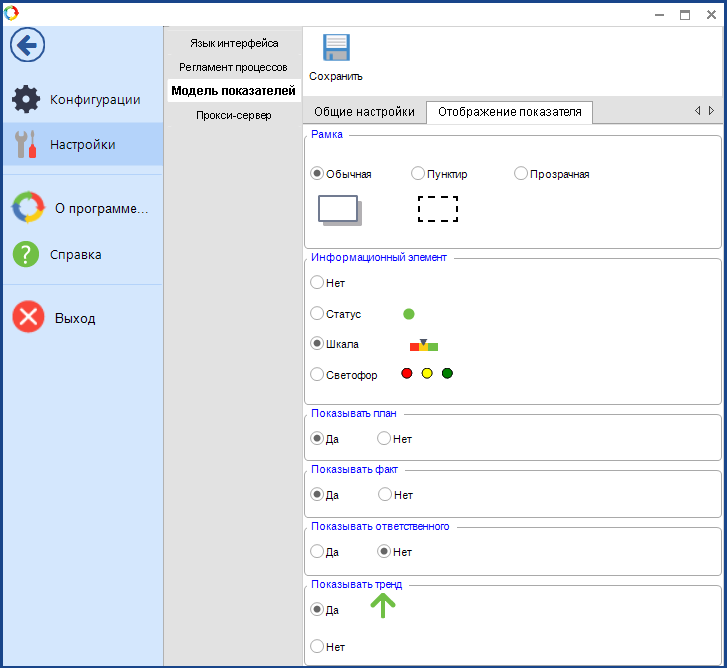Click the green trend arrow icon
The image size is (727, 668).
(383, 605)
